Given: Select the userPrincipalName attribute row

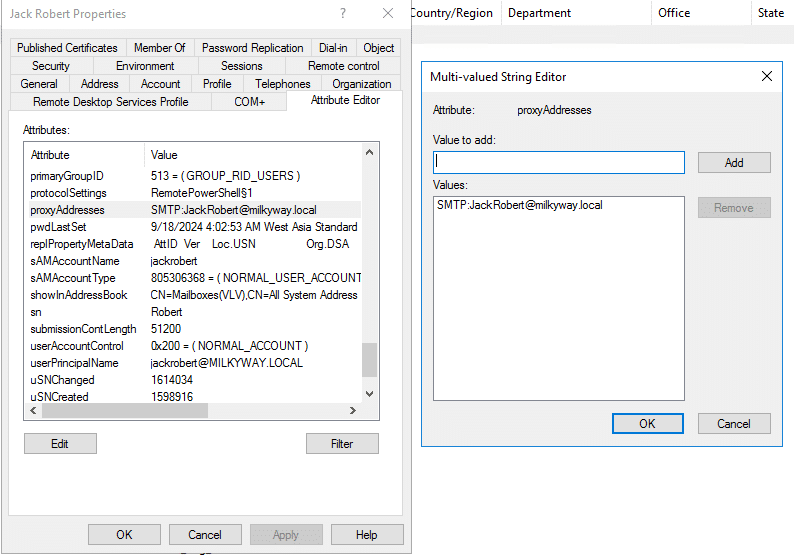Looking at the screenshot, I should point(195,363).
